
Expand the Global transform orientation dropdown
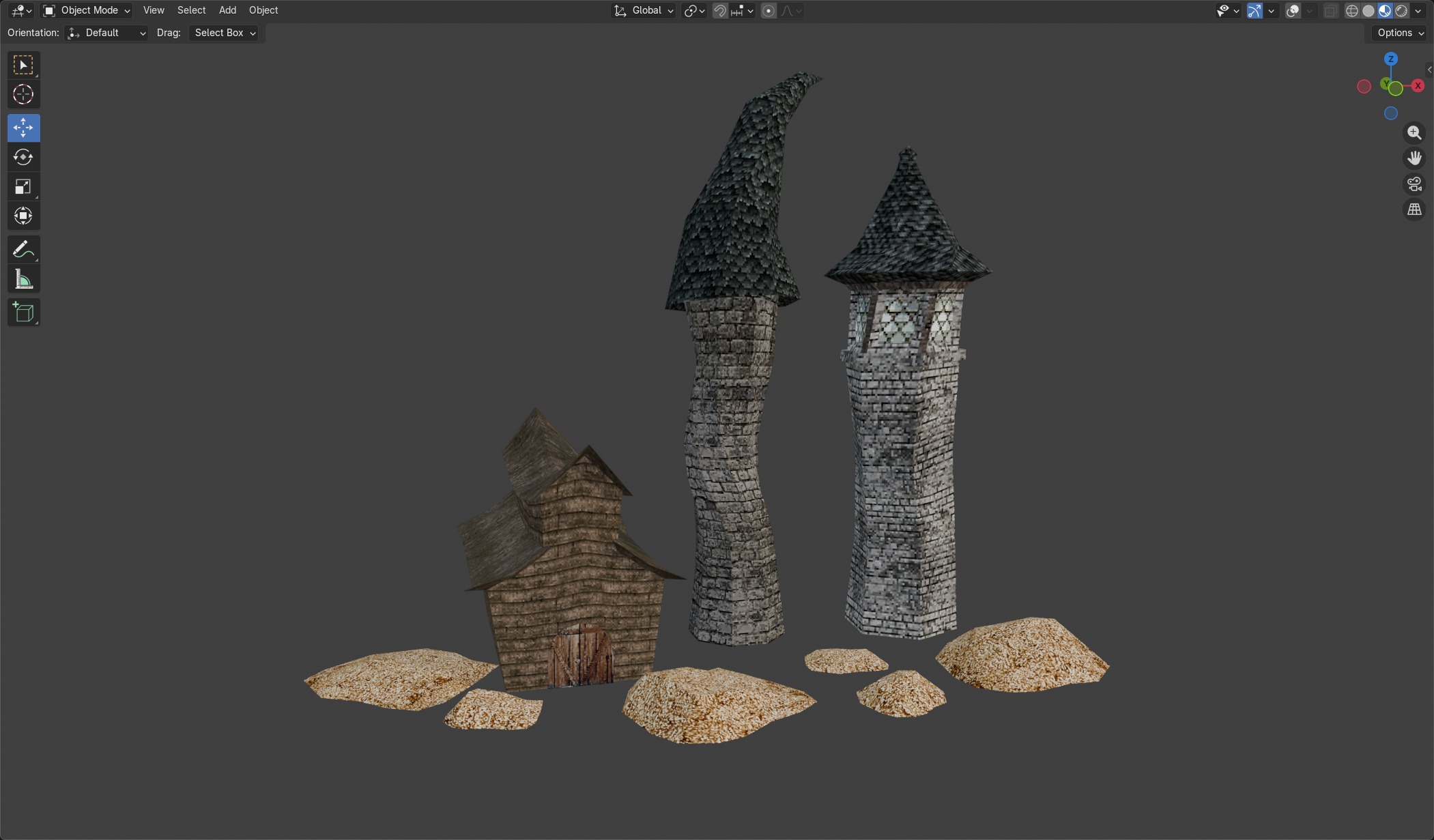point(645,10)
